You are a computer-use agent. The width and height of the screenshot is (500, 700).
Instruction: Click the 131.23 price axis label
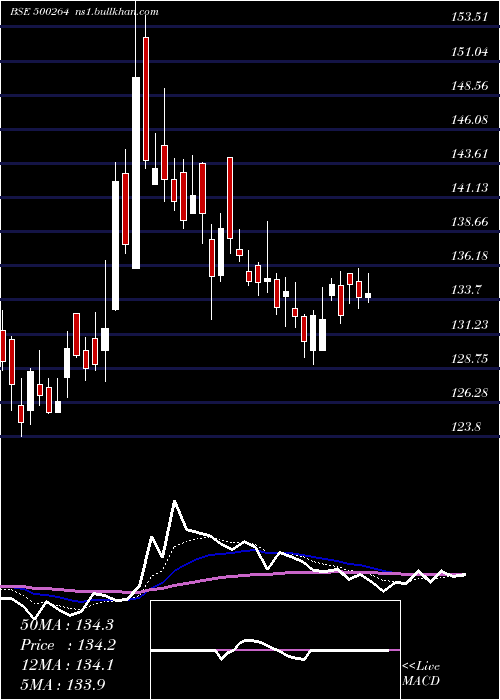[x=471, y=324]
